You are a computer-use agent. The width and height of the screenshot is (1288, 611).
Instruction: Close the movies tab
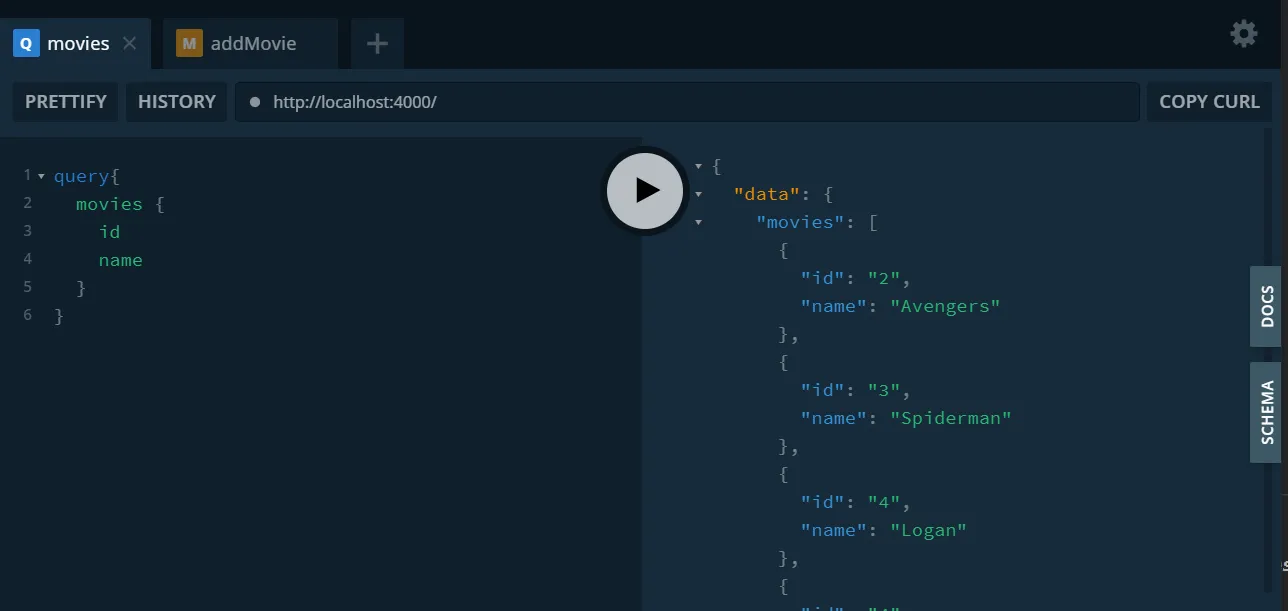pyautogui.click(x=129, y=44)
